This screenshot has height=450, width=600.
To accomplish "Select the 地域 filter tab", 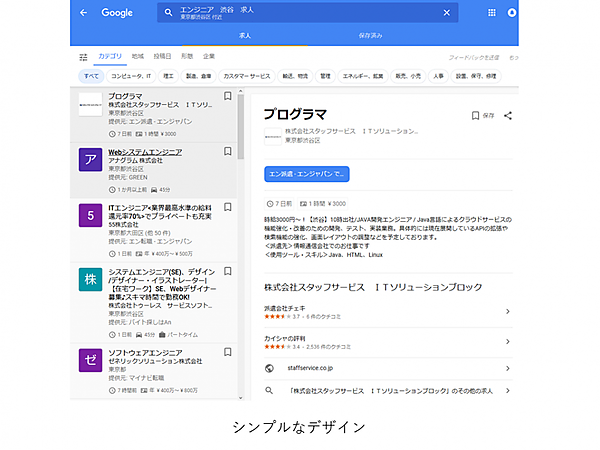I will click(x=137, y=57).
